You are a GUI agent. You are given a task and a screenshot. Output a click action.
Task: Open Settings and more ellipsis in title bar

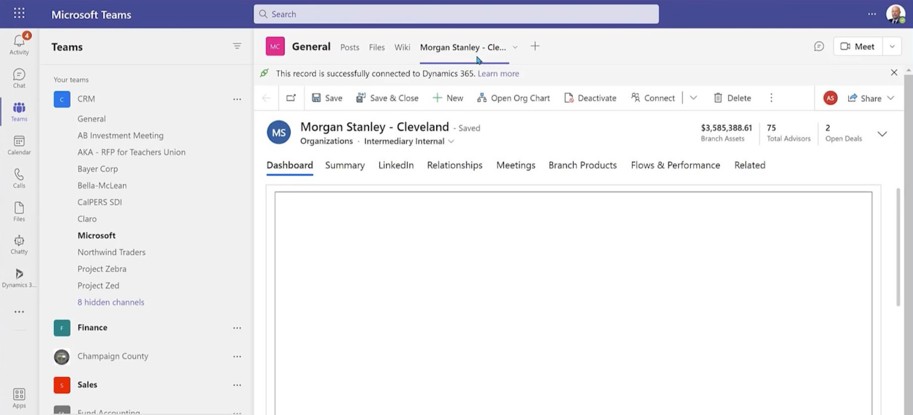(872, 14)
